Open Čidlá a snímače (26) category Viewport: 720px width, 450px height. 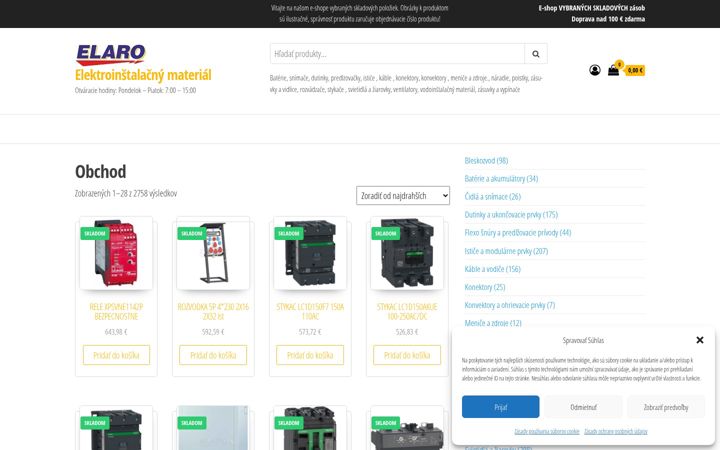[493, 197]
